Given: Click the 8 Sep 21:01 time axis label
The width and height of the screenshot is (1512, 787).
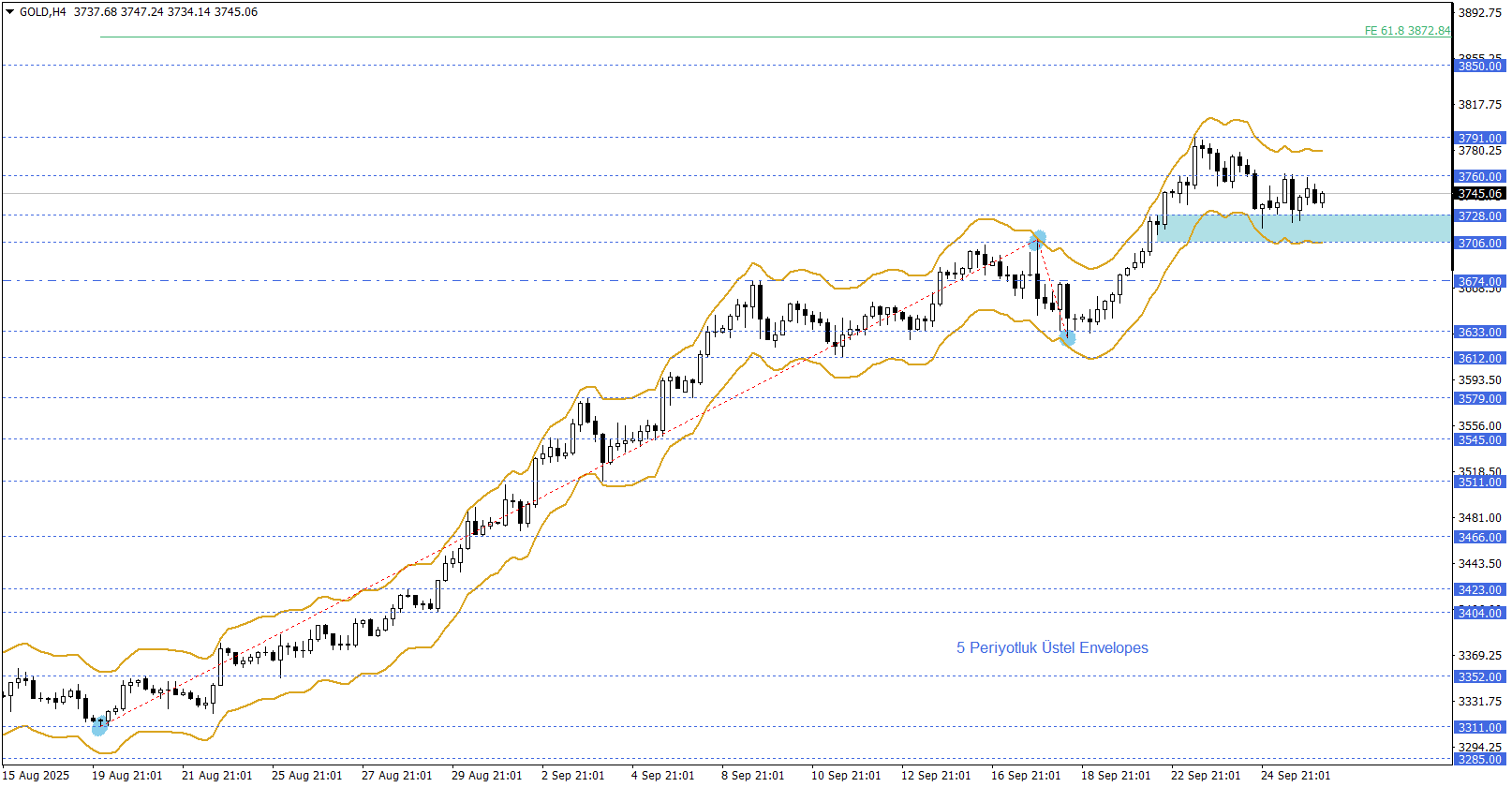Looking at the screenshot, I should 753,775.
